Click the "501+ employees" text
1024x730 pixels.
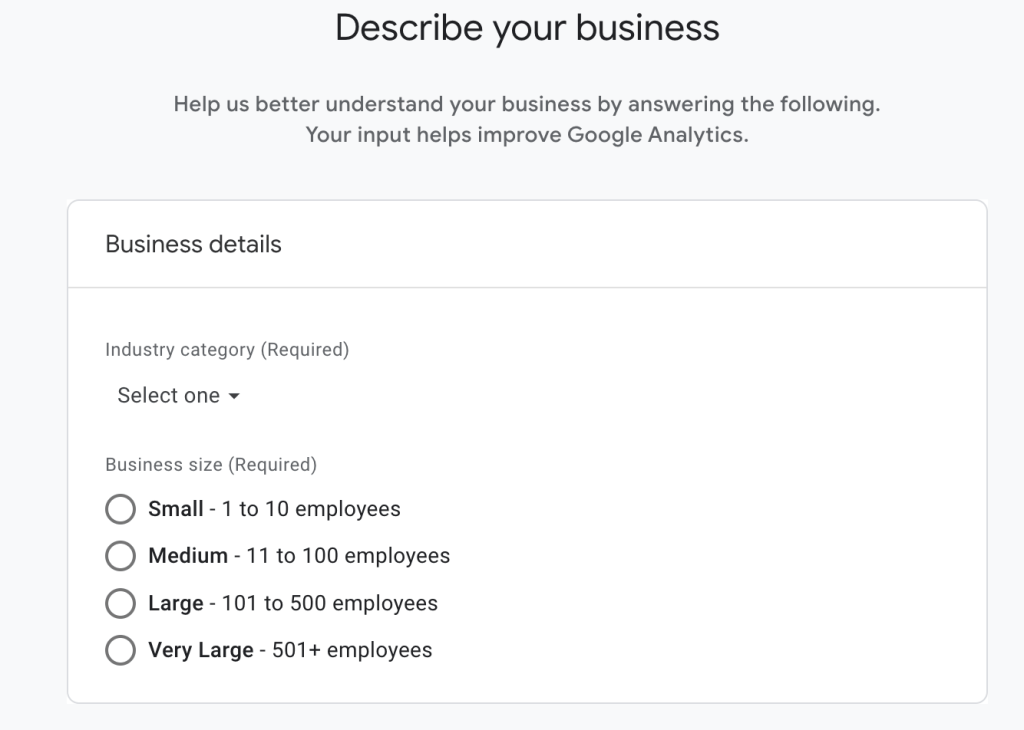click(x=352, y=651)
